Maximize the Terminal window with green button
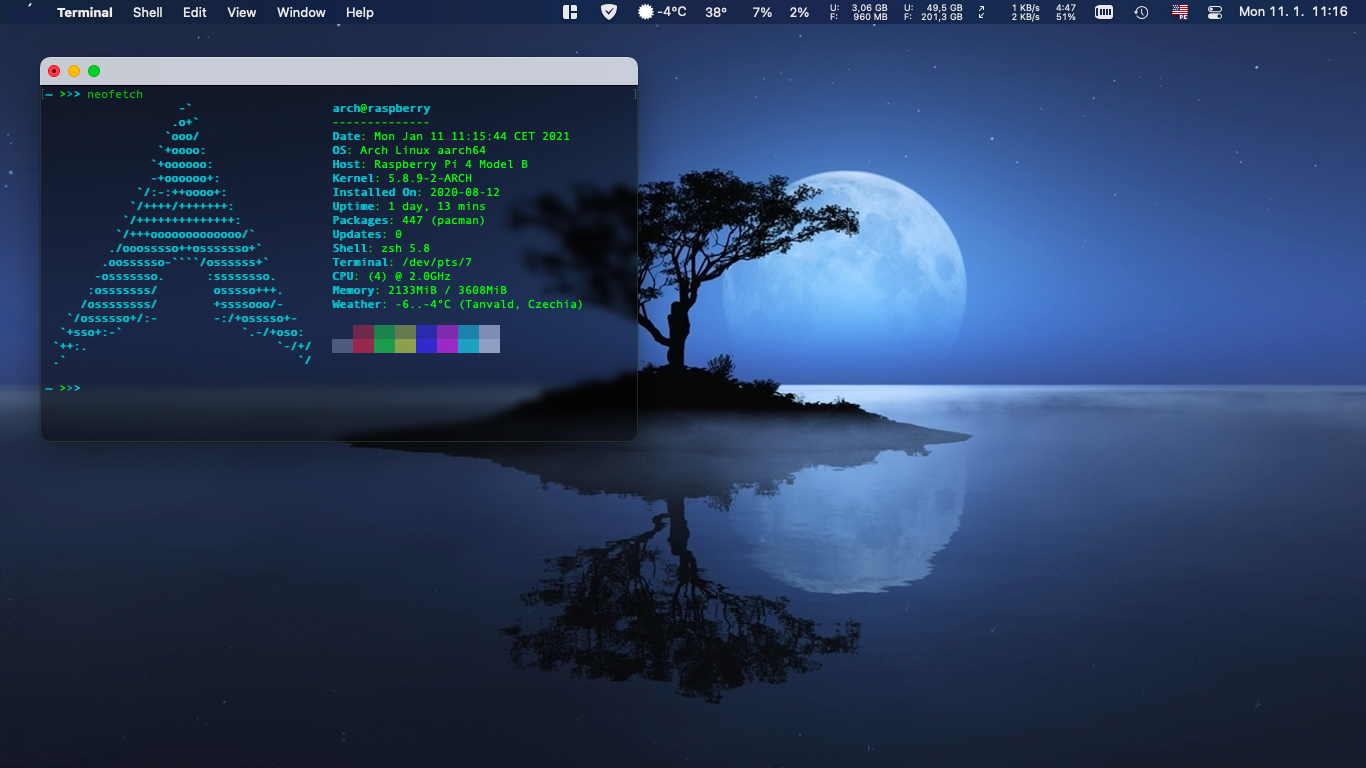The height and width of the screenshot is (768, 1366). coord(94,71)
